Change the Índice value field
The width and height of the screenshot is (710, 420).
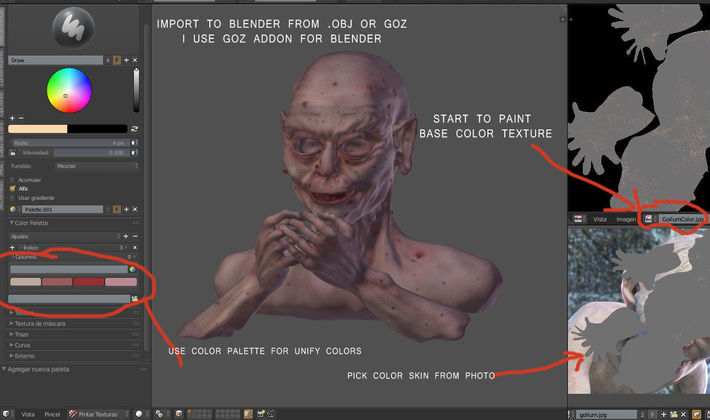[x=74, y=248]
